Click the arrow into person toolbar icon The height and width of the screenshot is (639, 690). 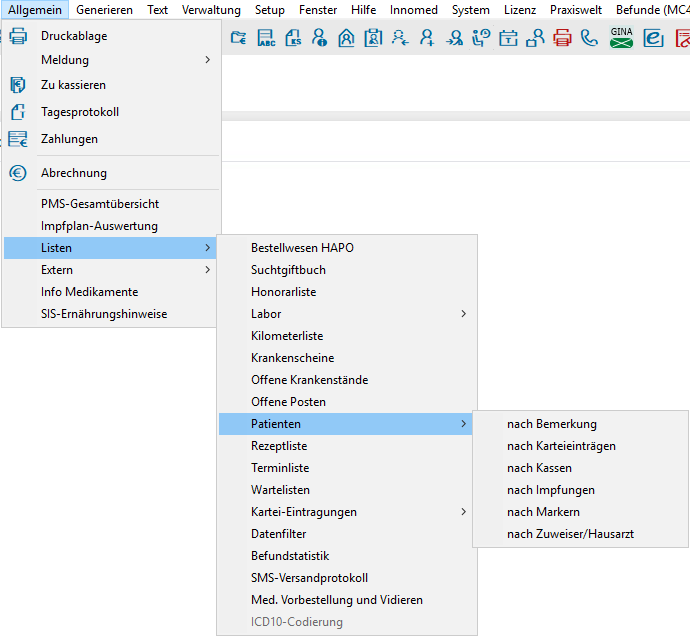click(x=454, y=38)
